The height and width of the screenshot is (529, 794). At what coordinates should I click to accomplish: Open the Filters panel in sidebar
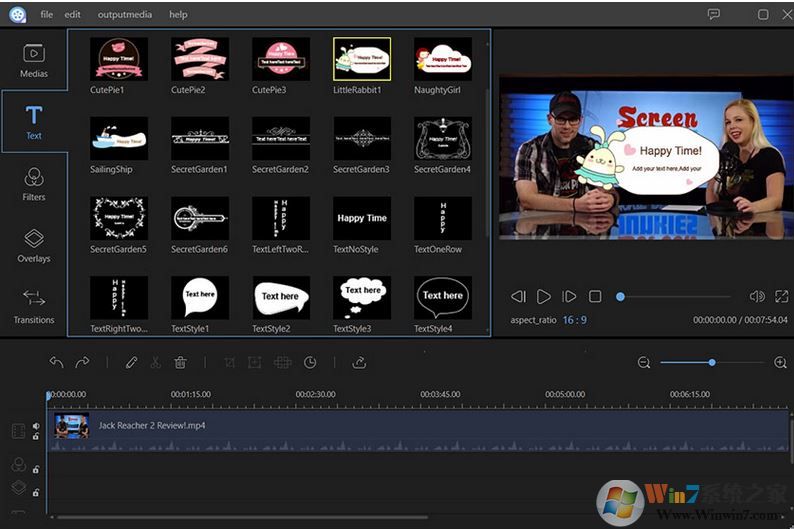pyautogui.click(x=34, y=183)
